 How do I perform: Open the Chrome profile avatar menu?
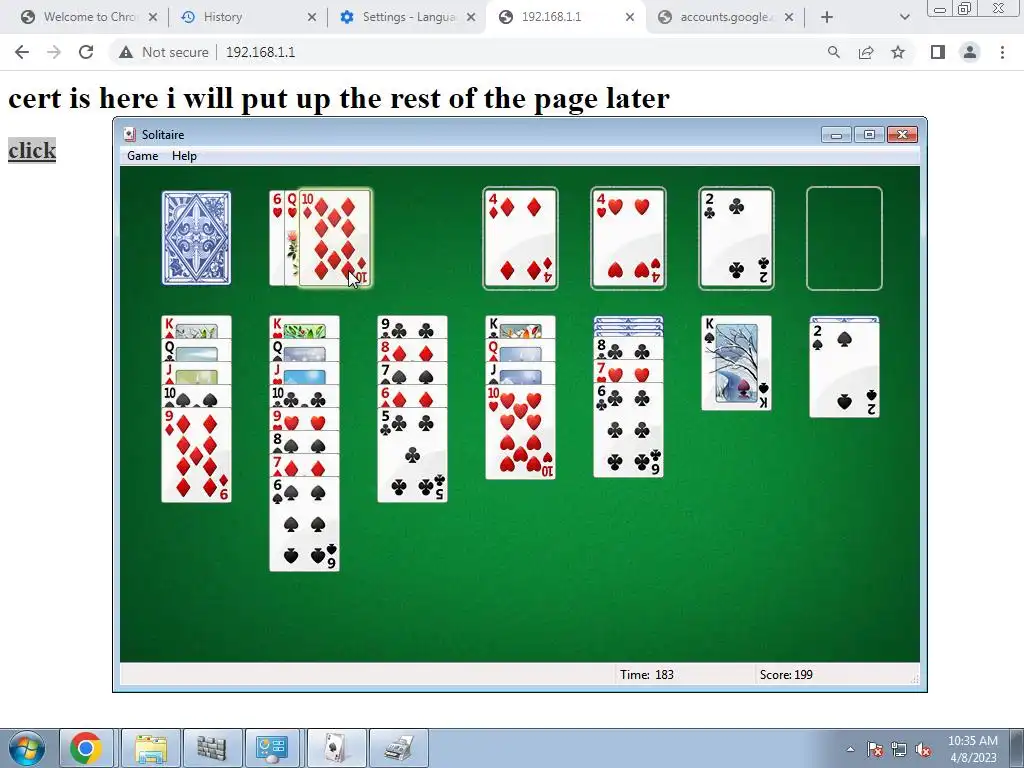970,52
